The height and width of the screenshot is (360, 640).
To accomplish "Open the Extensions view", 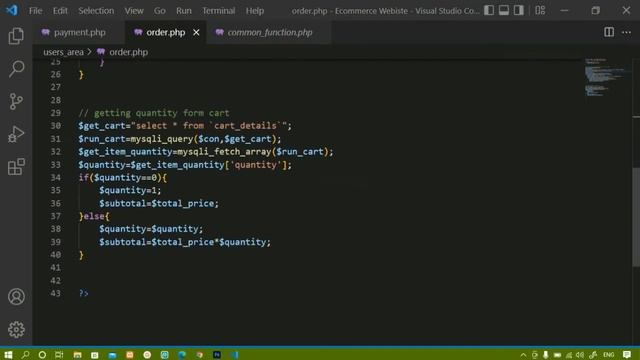I will click(x=16, y=167).
